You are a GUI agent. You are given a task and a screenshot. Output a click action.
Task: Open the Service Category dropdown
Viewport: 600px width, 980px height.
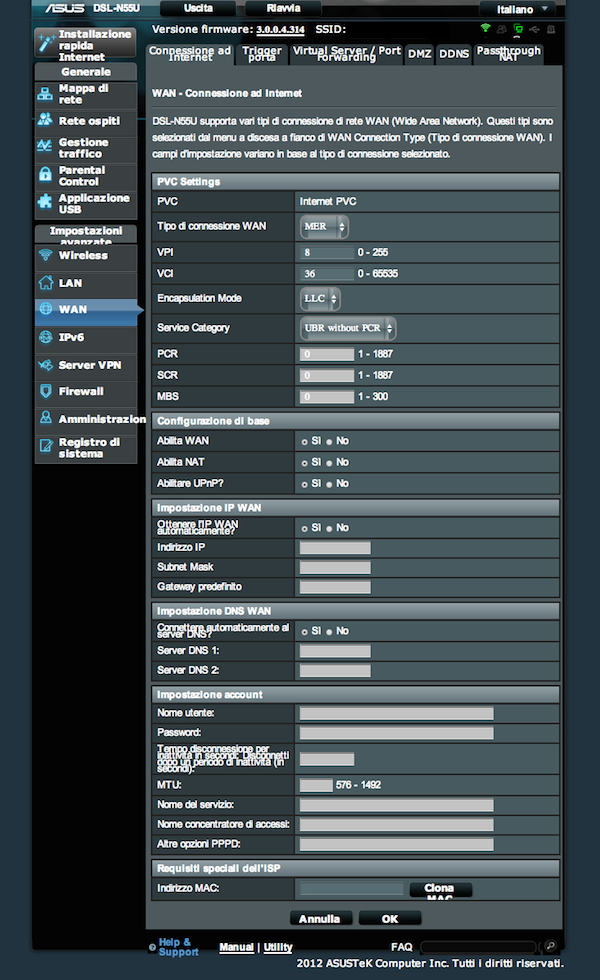pyautogui.click(x=348, y=328)
